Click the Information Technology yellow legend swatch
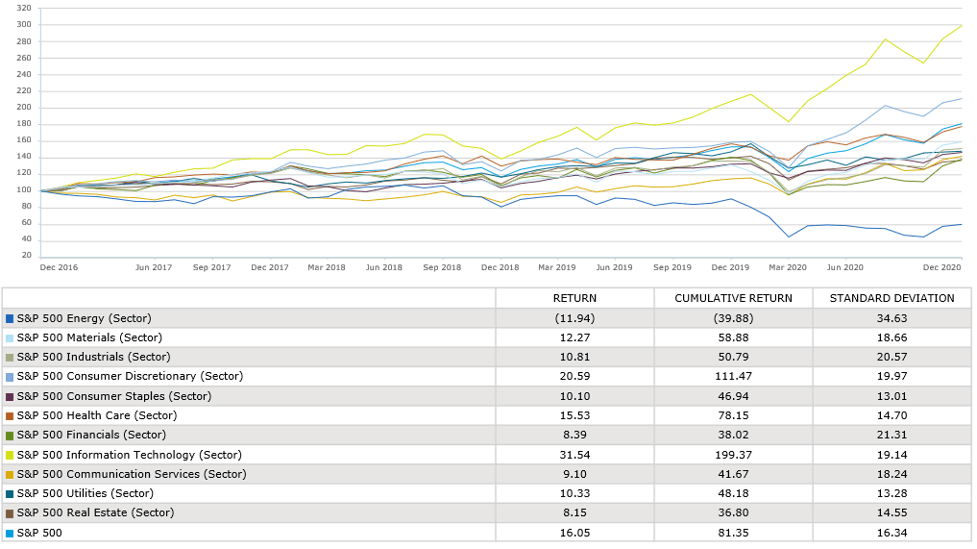 point(10,454)
